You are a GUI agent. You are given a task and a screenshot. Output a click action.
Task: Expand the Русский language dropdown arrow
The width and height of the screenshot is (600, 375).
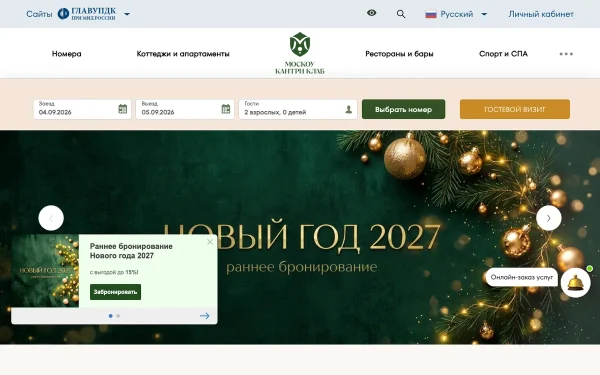coord(484,15)
